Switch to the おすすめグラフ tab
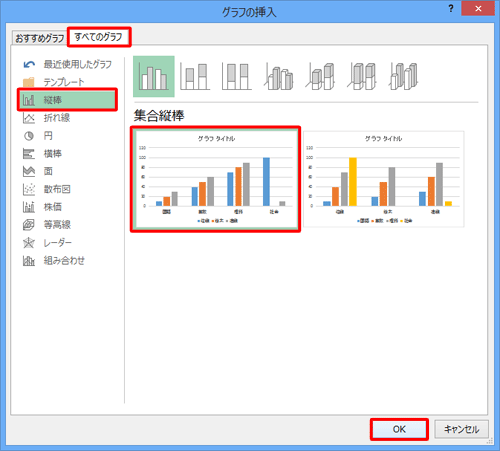500x451 pixels. pyautogui.click(x=40, y=38)
